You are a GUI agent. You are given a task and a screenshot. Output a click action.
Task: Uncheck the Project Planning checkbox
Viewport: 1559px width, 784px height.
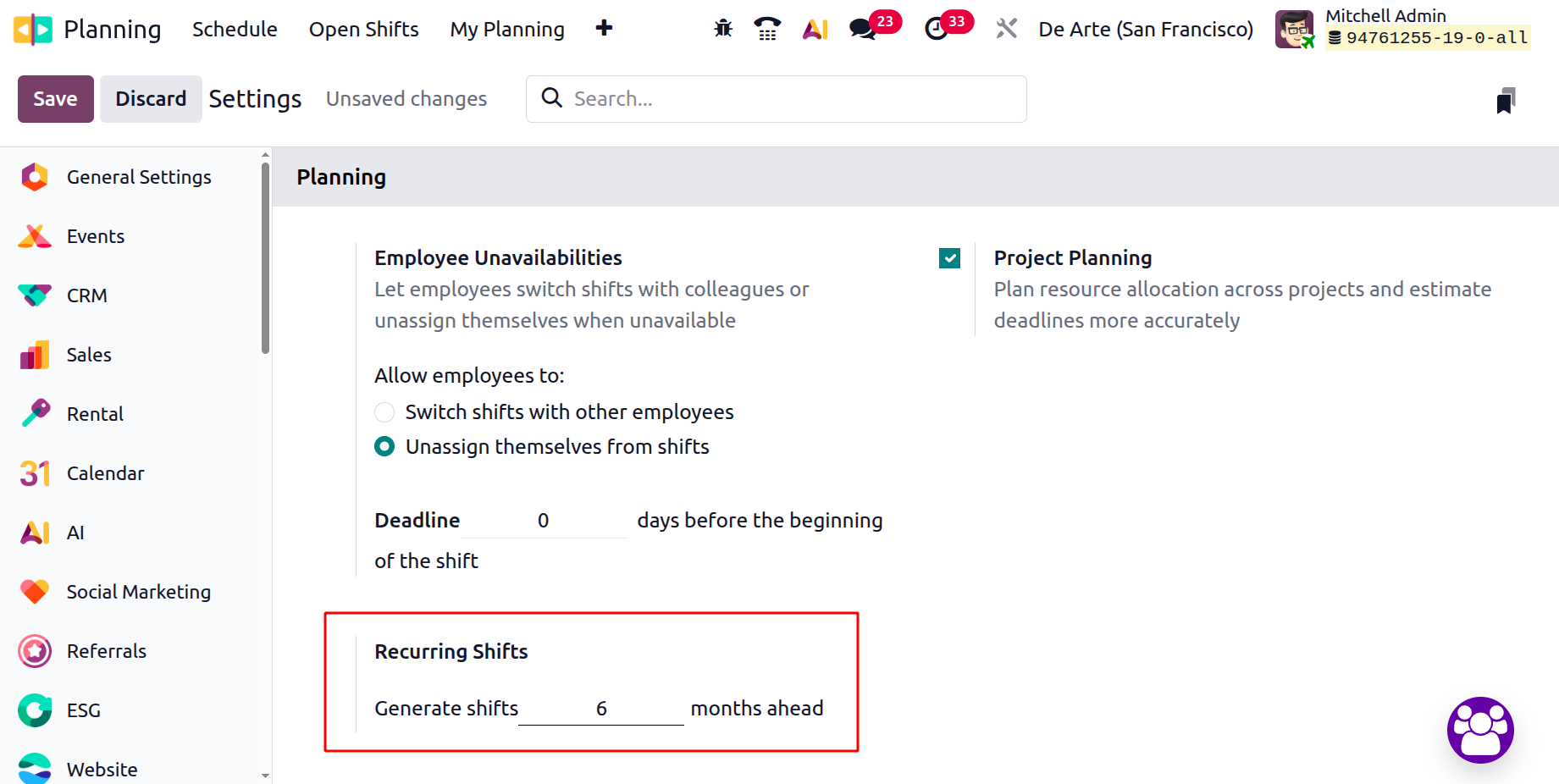pos(949,258)
